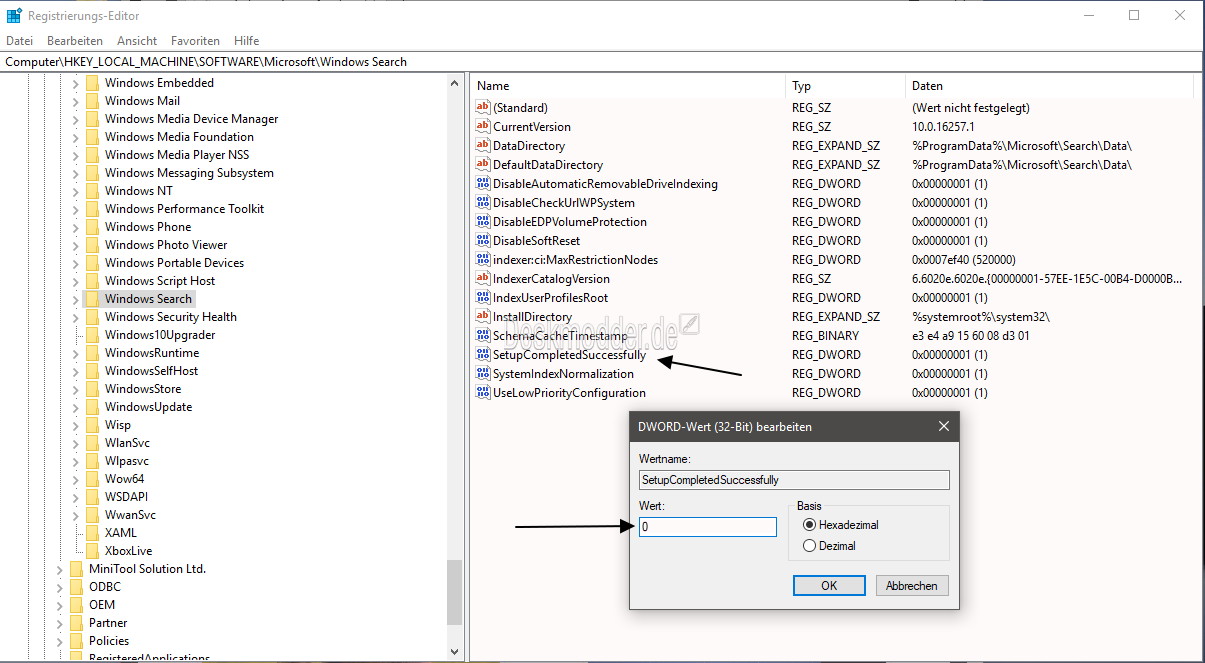Select the Partner key
The width and height of the screenshot is (1205, 663).
(x=108, y=623)
